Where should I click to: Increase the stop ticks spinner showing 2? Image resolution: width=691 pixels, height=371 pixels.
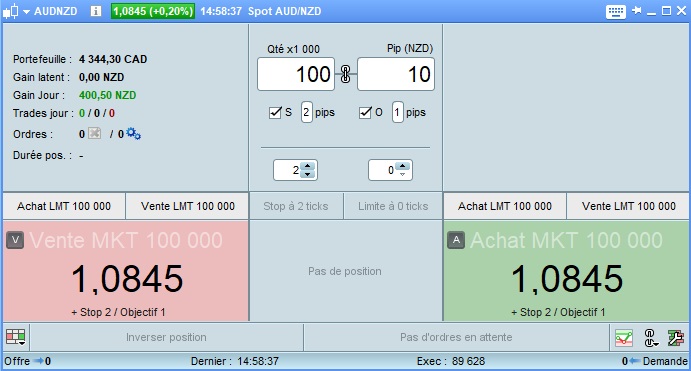click(x=308, y=166)
